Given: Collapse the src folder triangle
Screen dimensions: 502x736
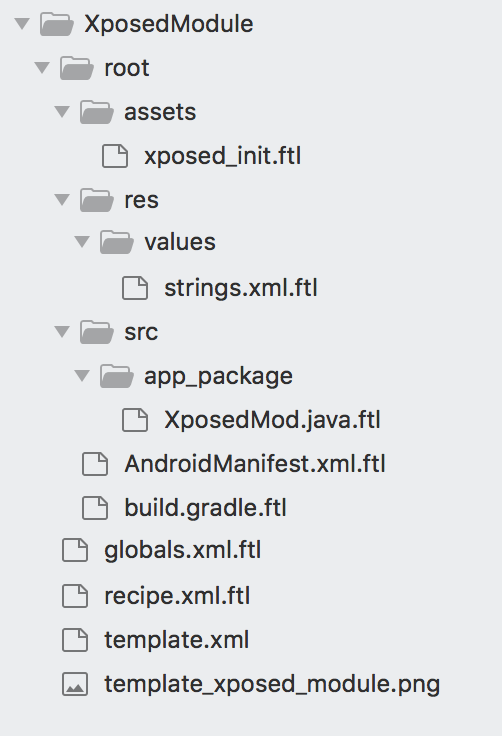Looking at the screenshot, I should (x=62, y=332).
